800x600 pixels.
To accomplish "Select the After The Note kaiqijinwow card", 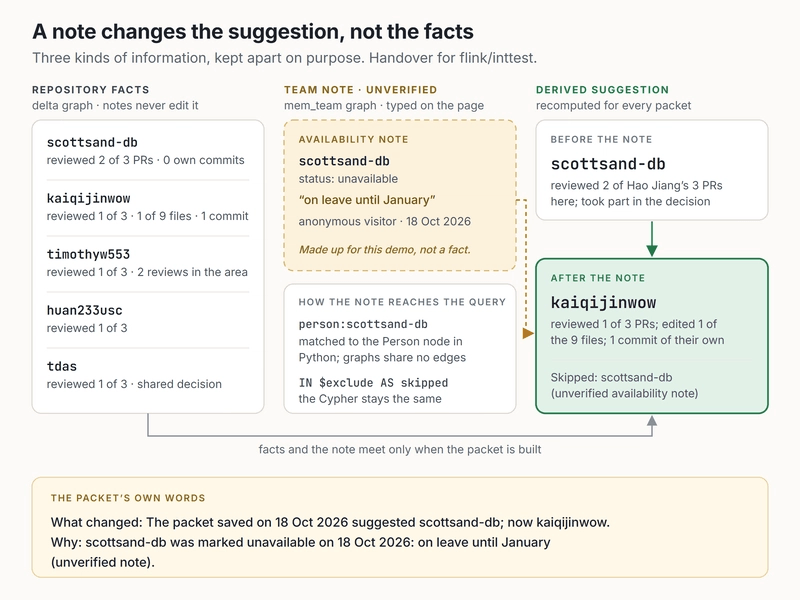I will 652,336.
